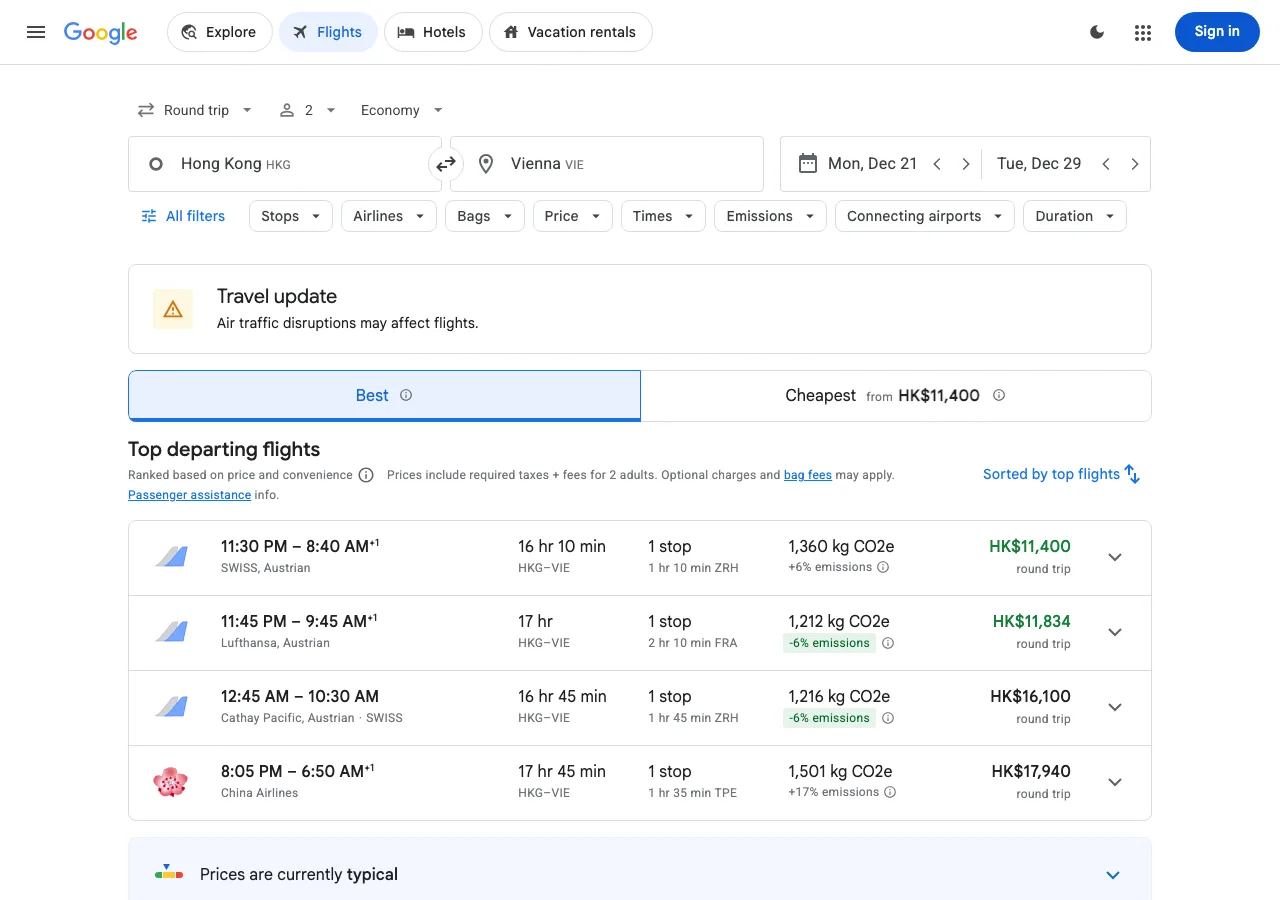Viewport: 1280px width, 900px height.
Task: Expand the SWISS, Austrian HK$11,400 flight
Action: pos(1115,557)
